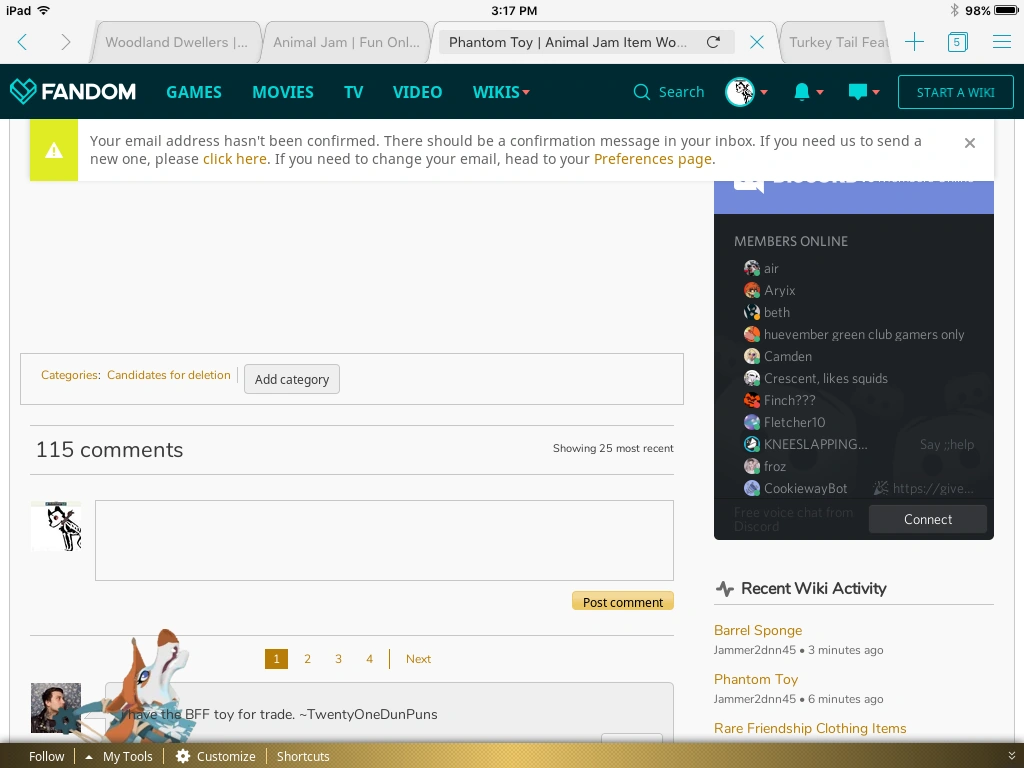Image resolution: width=1024 pixels, height=768 pixels.
Task: Click Discord member CookiewayBot
Action: point(795,488)
